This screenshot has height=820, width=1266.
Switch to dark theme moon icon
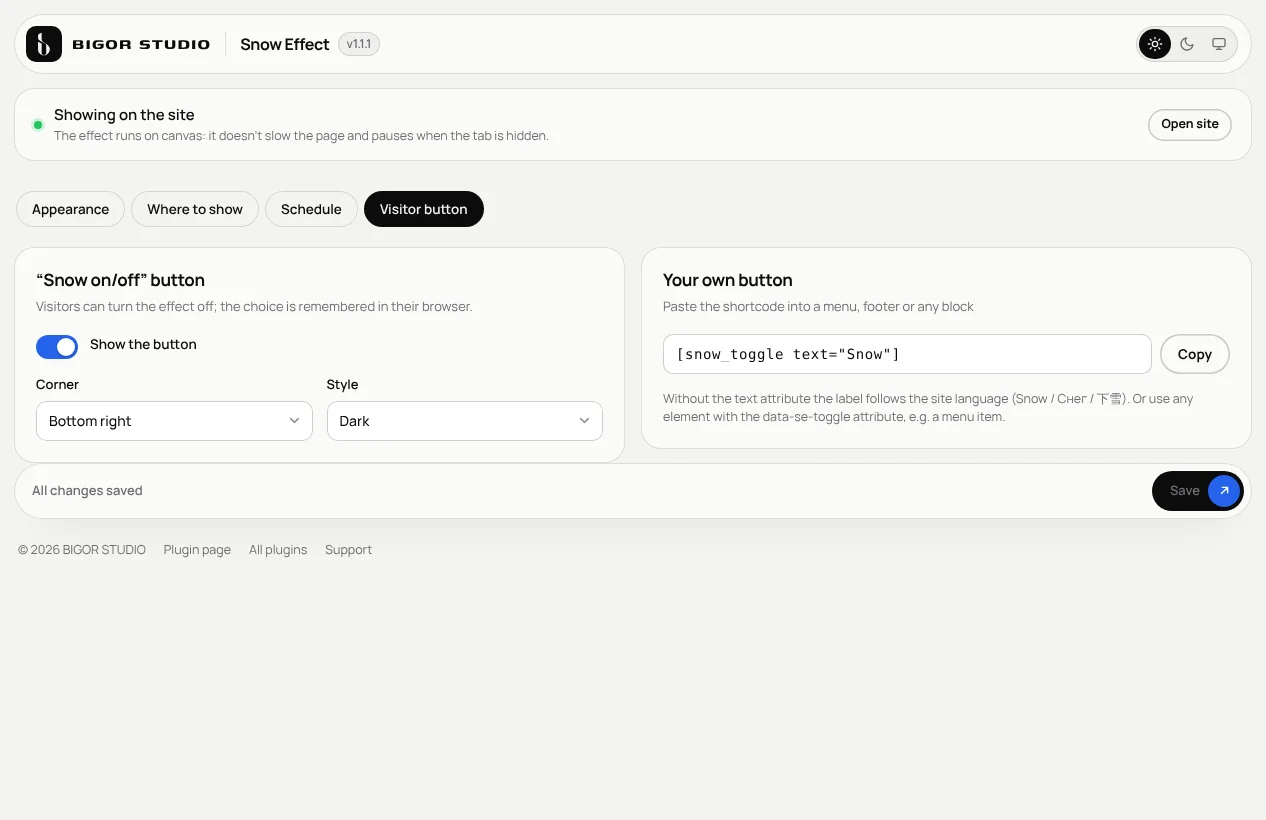[1187, 44]
